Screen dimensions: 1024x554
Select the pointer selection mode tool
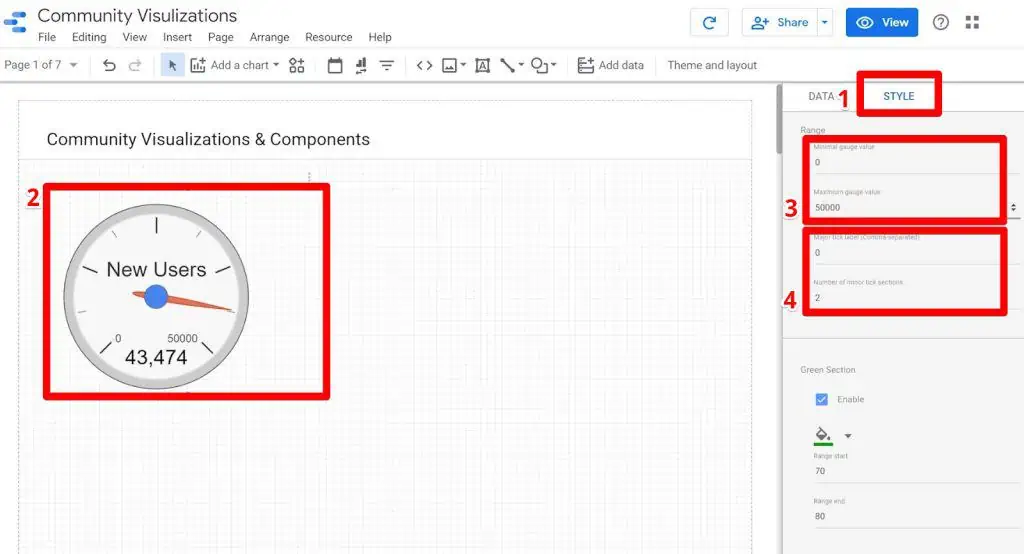click(x=172, y=65)
